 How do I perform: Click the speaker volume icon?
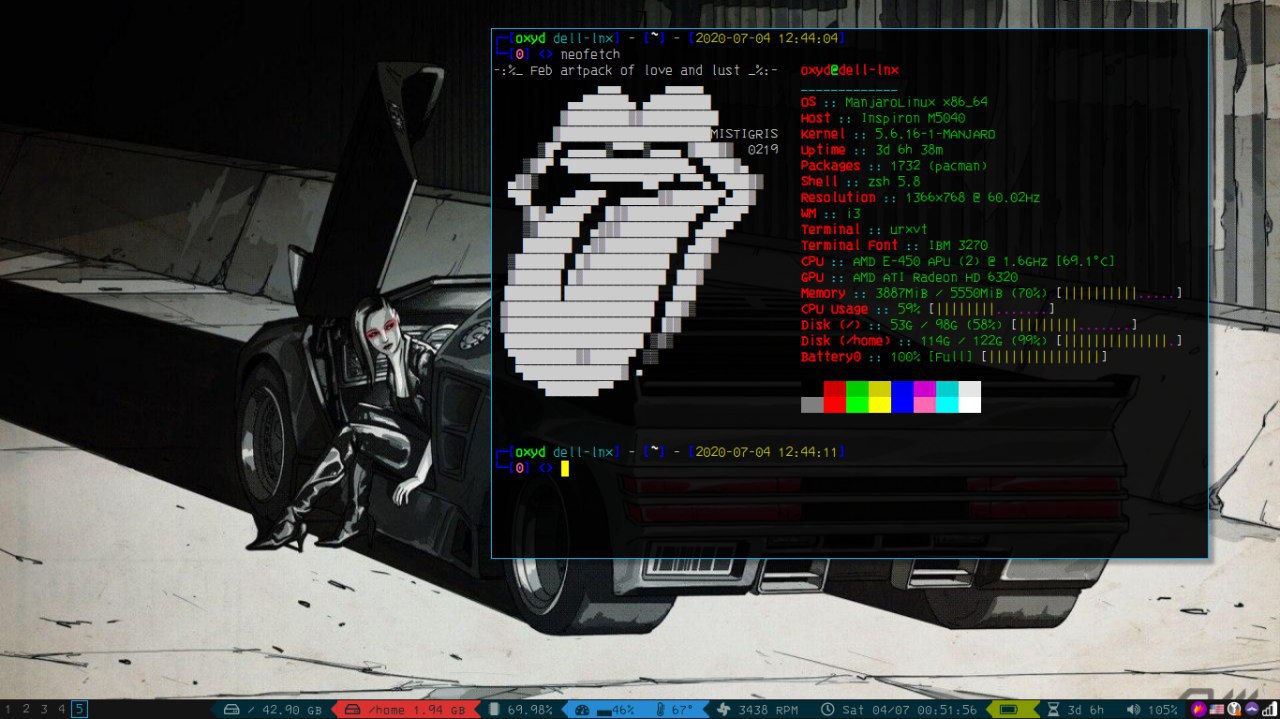pyautogui.click(x=1133, y=709)
